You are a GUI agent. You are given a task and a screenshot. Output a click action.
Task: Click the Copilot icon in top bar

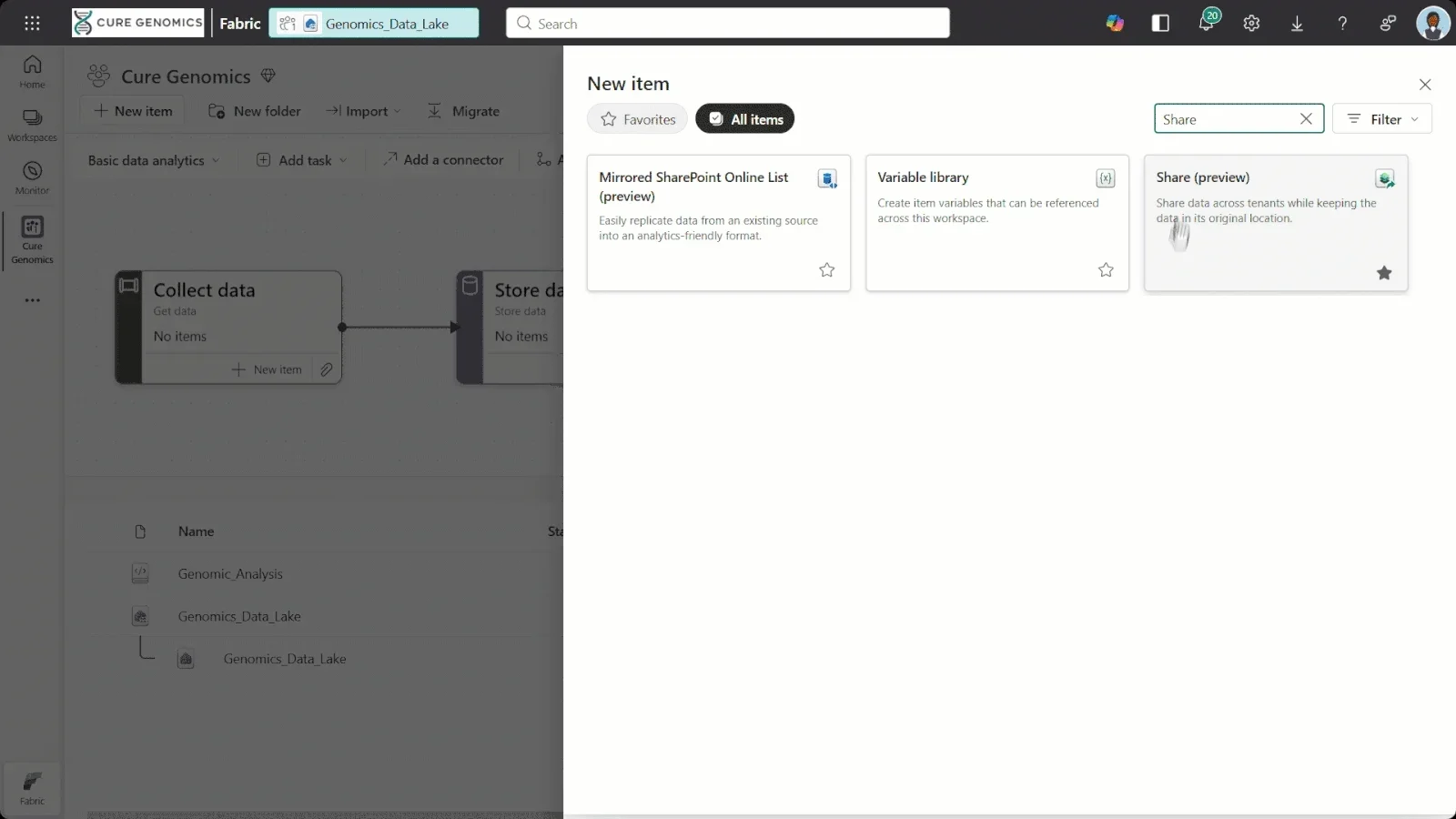[x=1115, y=24]
